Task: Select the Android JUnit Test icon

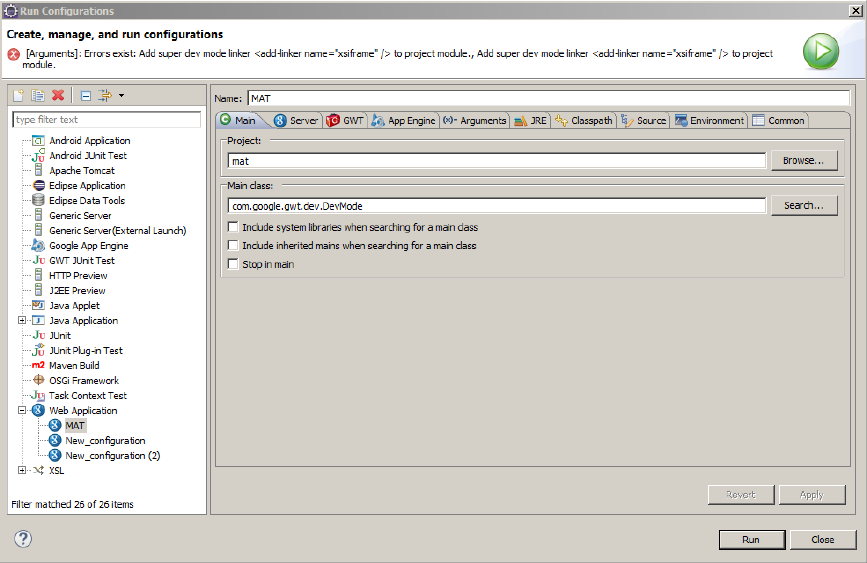Action: point(38,155)
